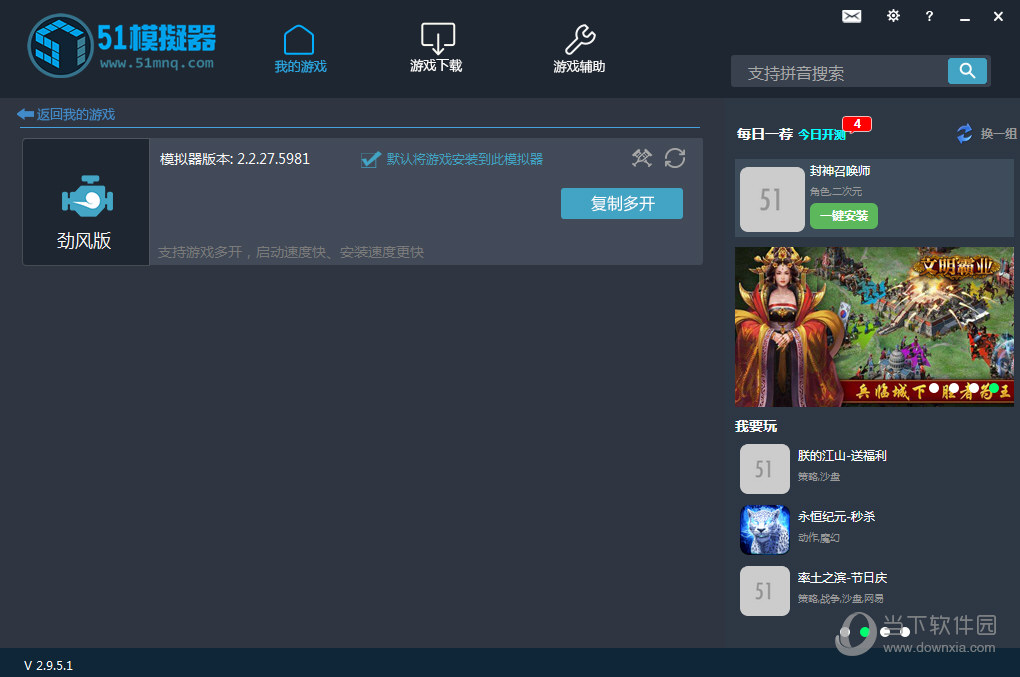Click the help question mark icon

[929, 16]
